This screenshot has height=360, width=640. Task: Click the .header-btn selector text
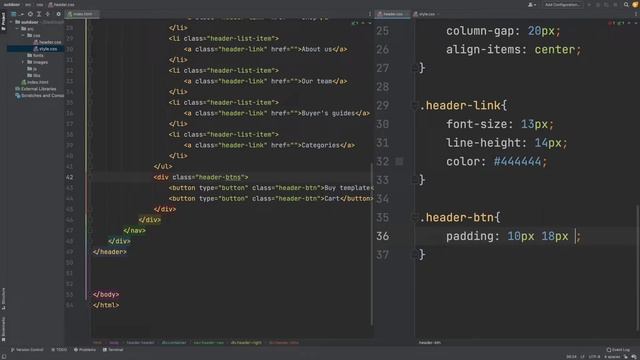pyautogui.click(x=460, y=218)
